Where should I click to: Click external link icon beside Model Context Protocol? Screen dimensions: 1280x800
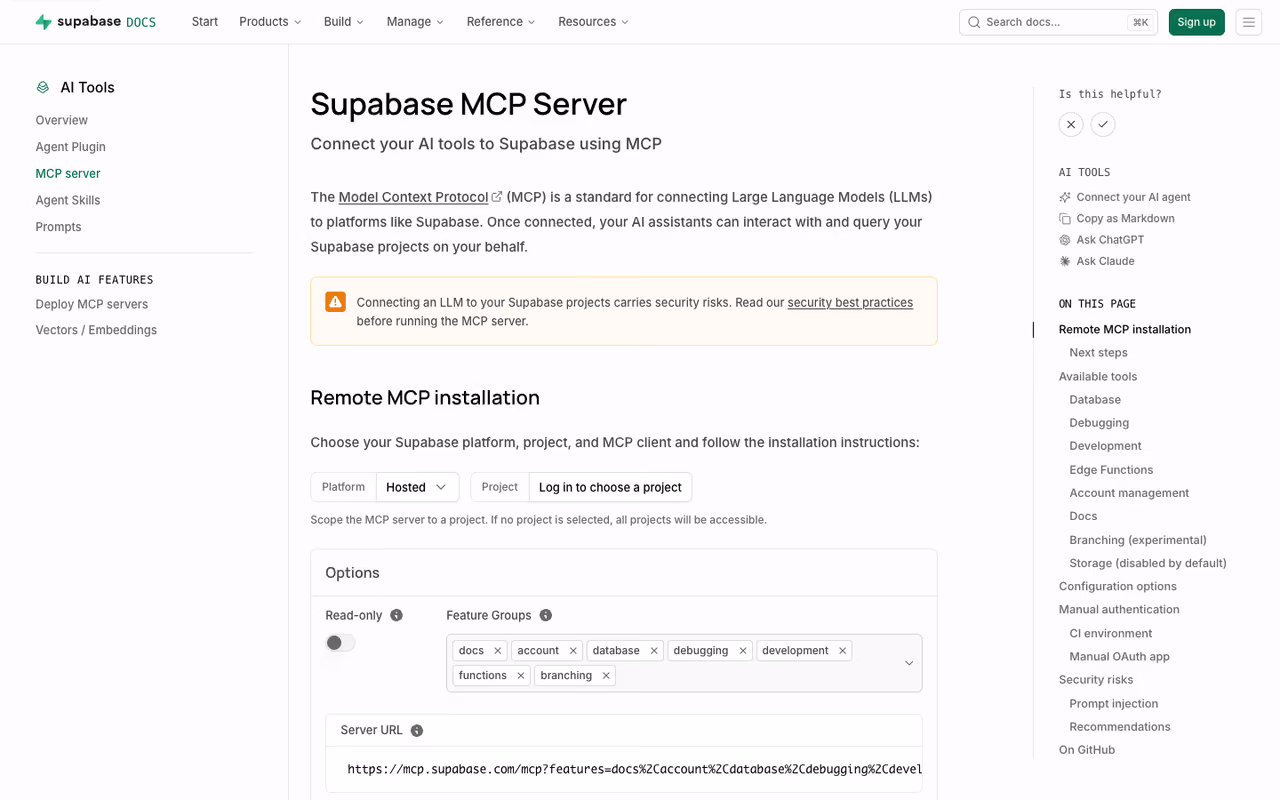point(497,197)
